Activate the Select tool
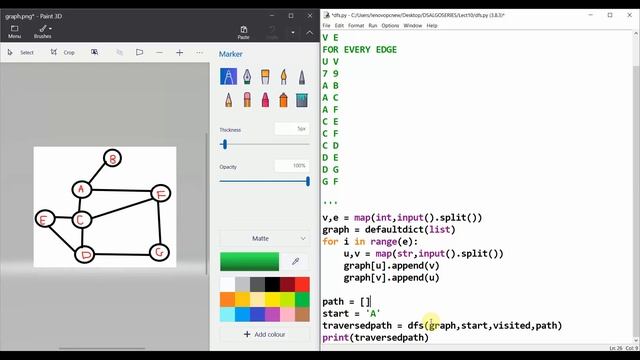This screenshot has height=360, width=640. [21, 52]
